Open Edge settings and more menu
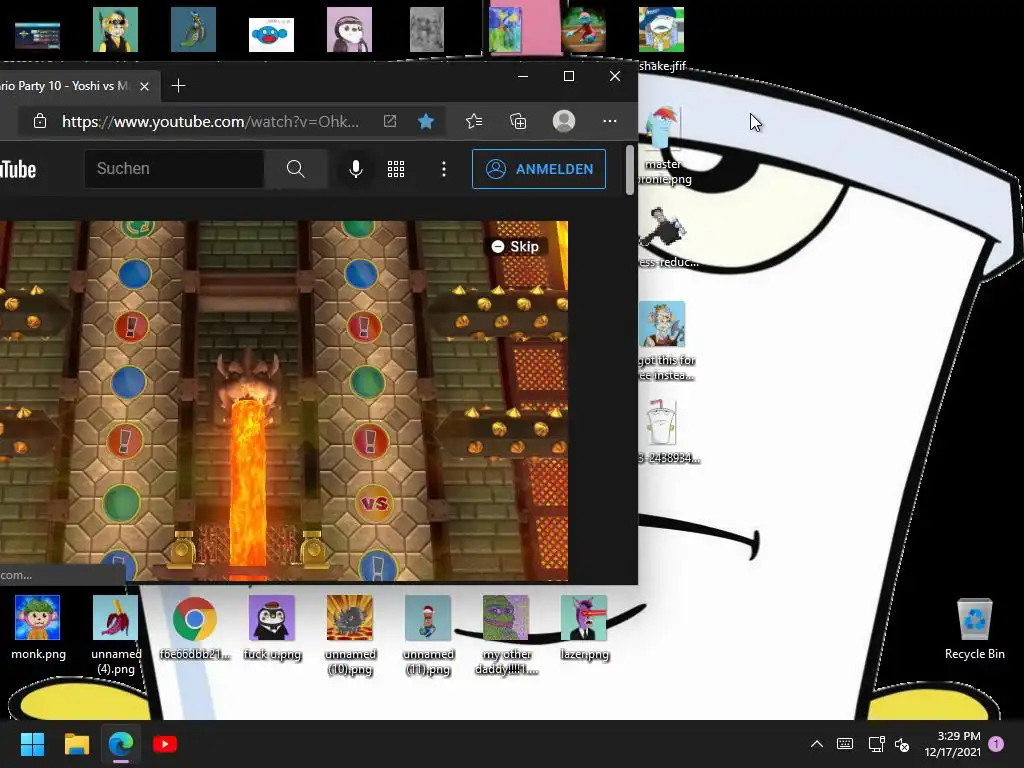Viewport: 1024px width, 768px height. click(609, 121)
